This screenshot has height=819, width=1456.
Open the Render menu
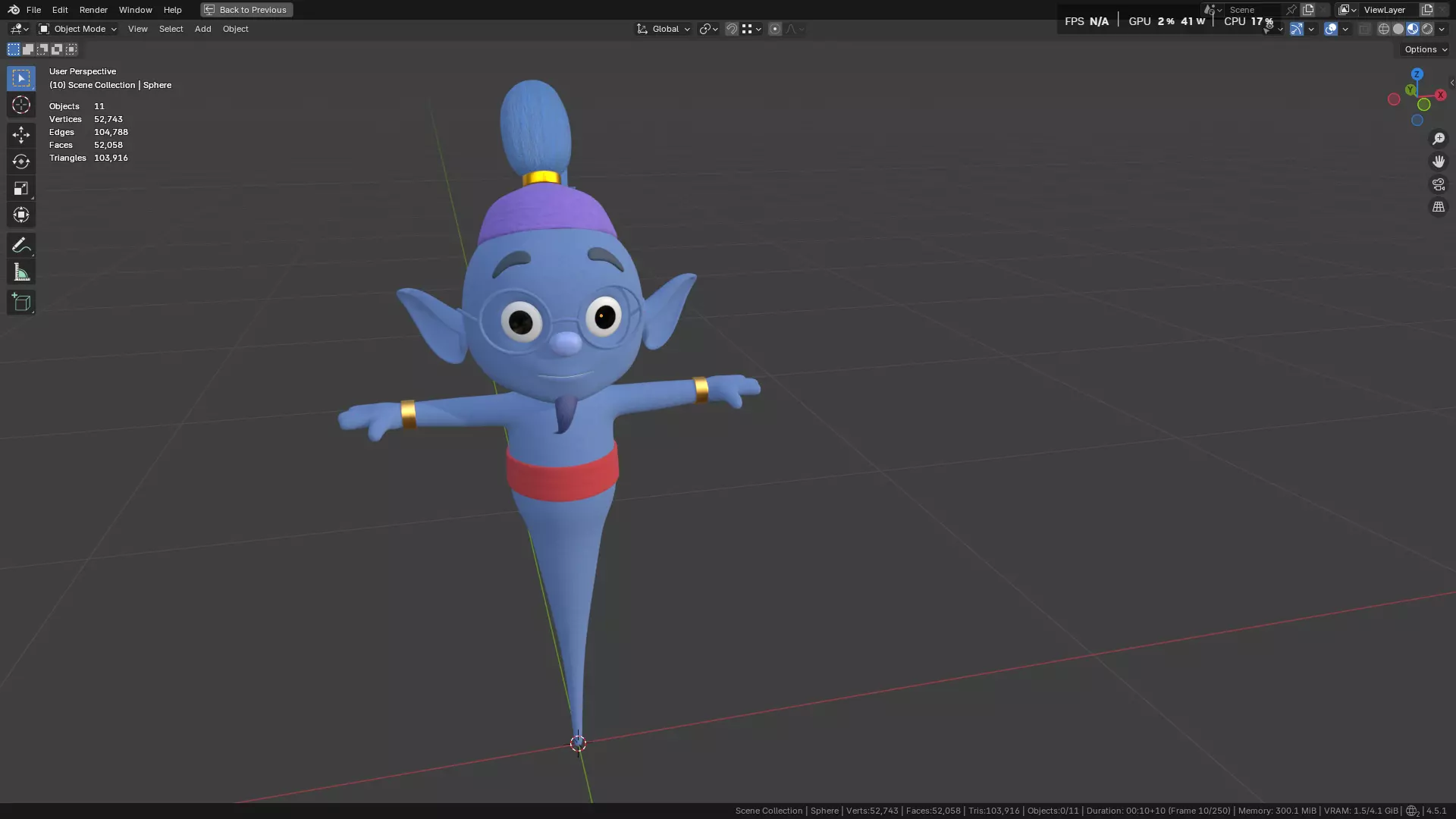click(x=93, y=10)
